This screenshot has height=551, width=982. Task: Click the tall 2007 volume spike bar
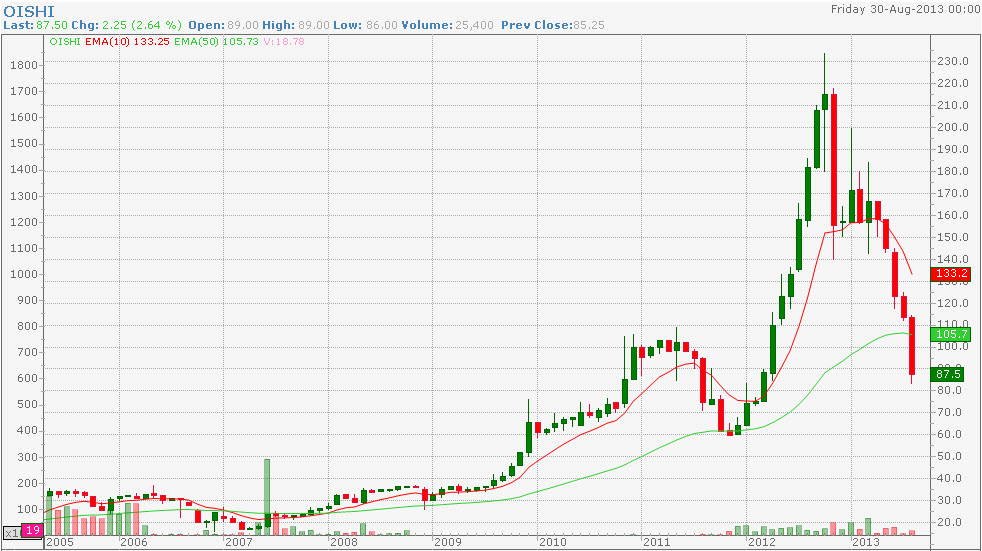(x=267, y=497)
